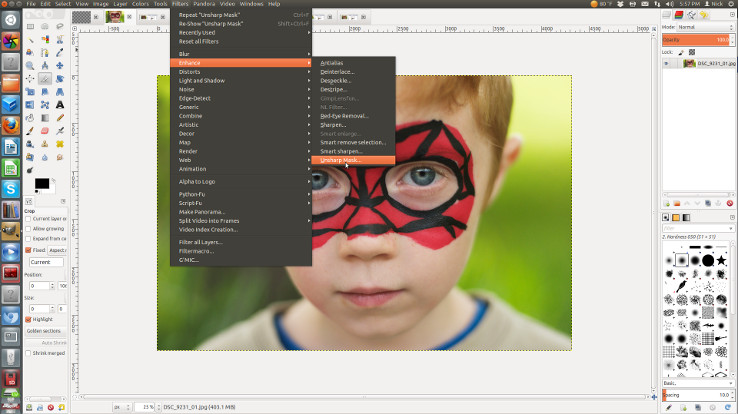Image resolution: width=738 pixels, height=414 pixels.
Task: Select the Alignment tool
Action: (x=30, y=79)
